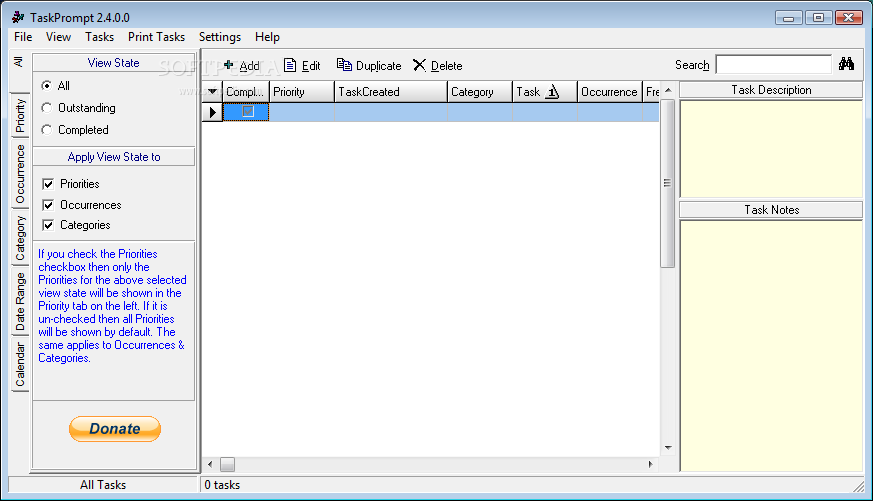Switch to the Category vertical tab
This screenshot has width=873, height=501.
coord(20,238)
